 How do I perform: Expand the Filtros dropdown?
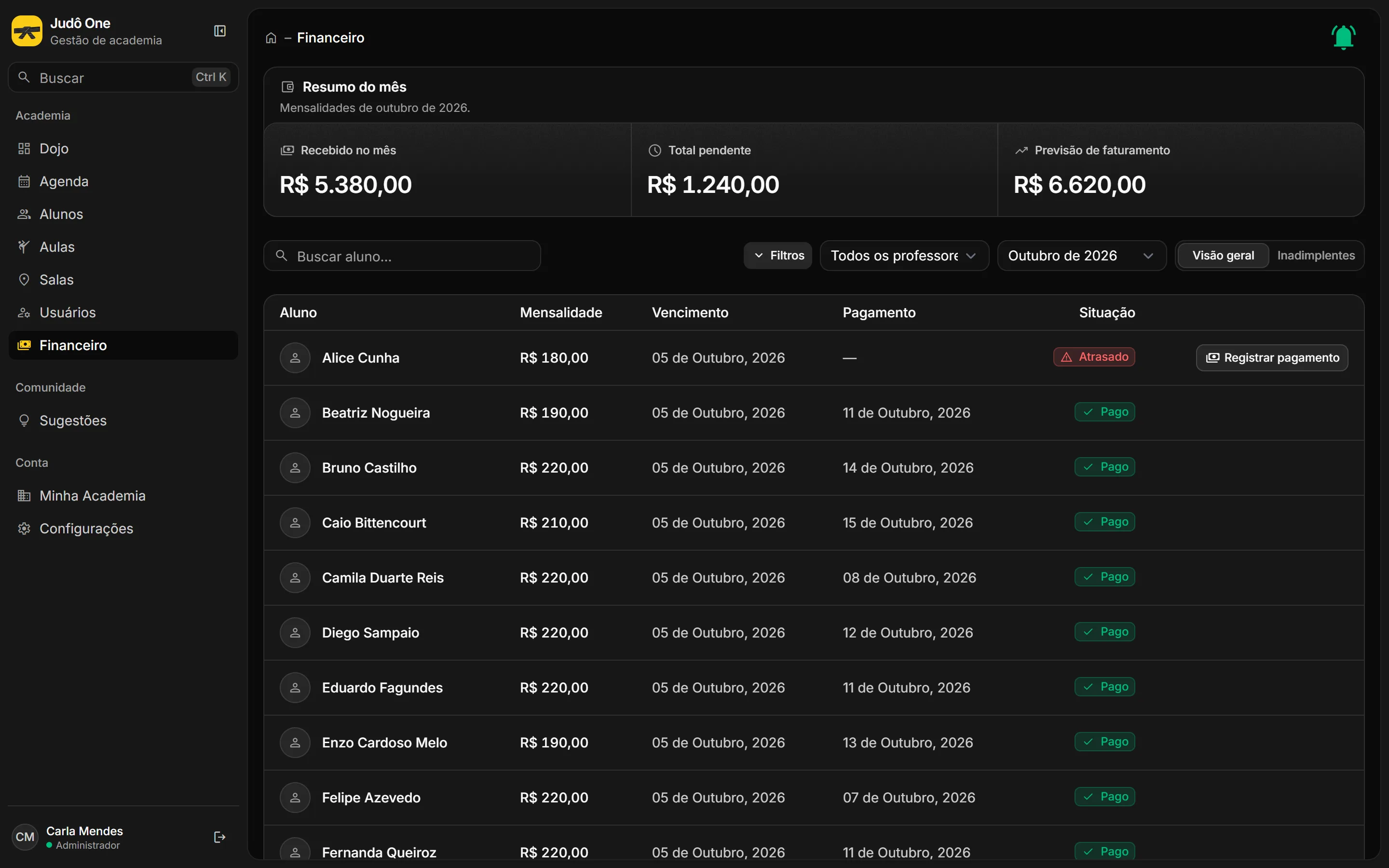(x=778, y=256)
